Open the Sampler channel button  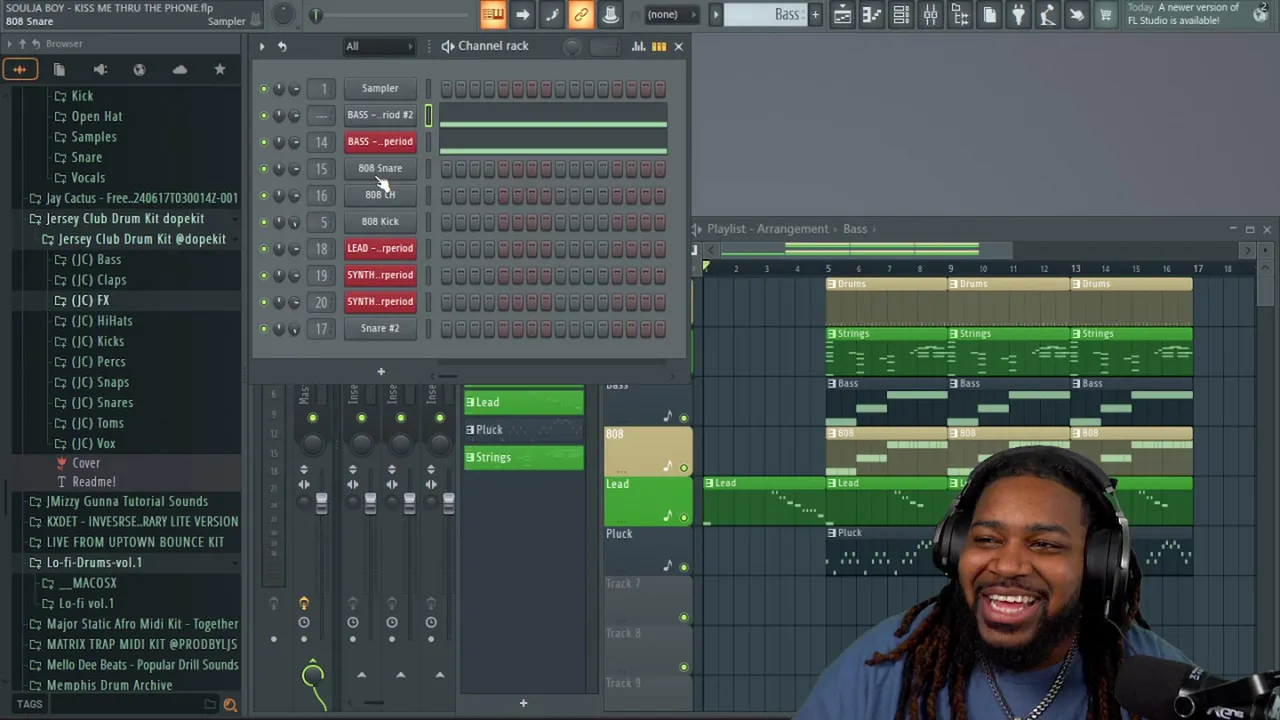pos(380,88)
